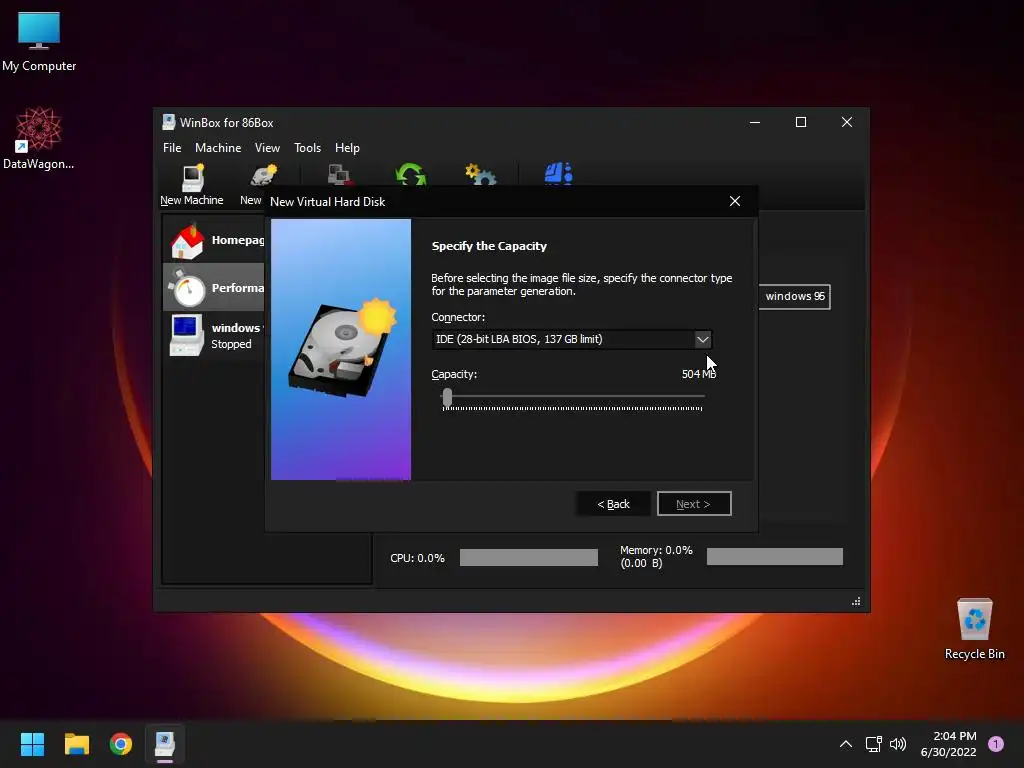1024x768 pixels.
Task: Click the network tray icon
Action: (873, 744)
